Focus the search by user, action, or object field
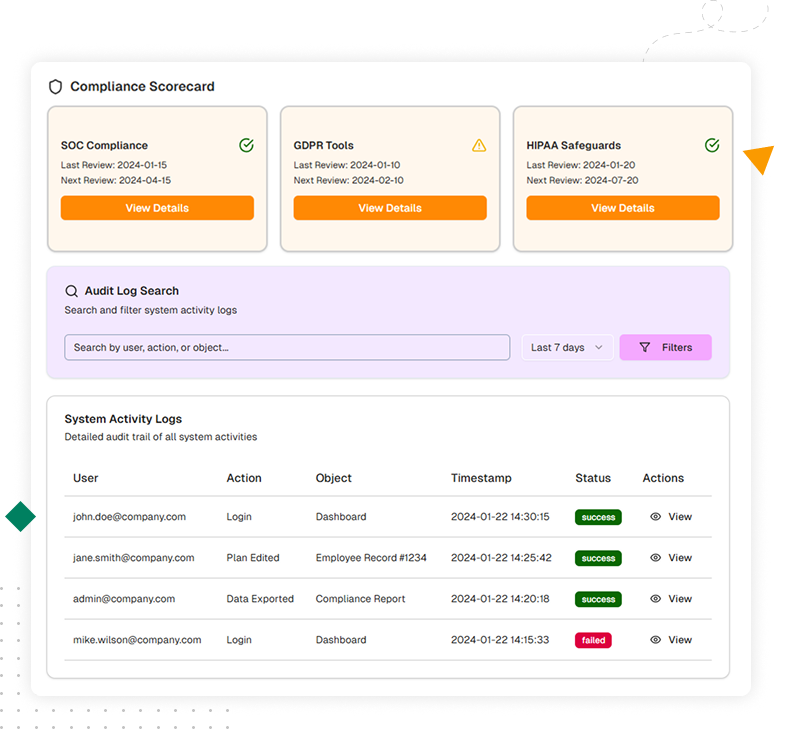This screenshot has height=729, width=785. pyautogui.click(x=287, y=347)
